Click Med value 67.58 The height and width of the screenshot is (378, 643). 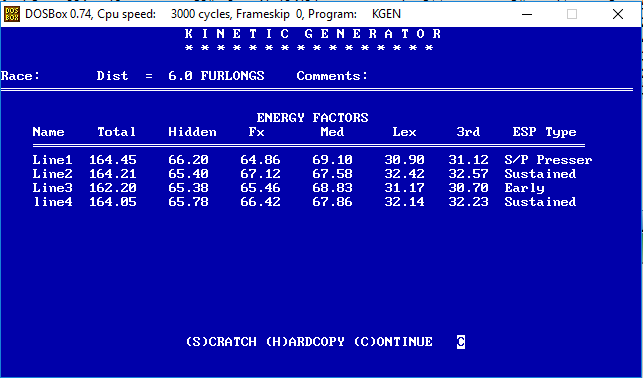tap(333, 173)
